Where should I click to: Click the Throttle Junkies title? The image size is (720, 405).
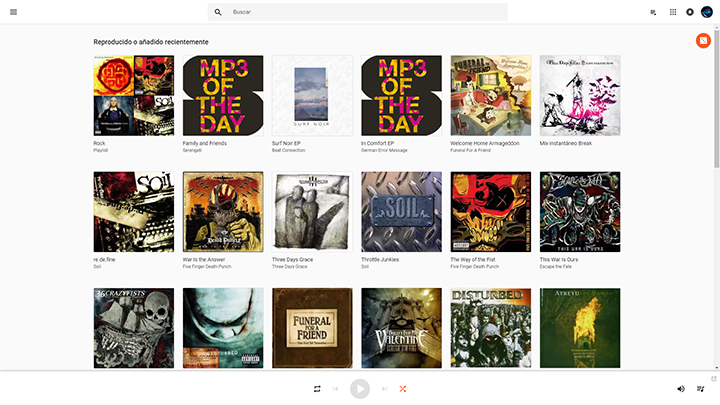click(x=380, y=259)
